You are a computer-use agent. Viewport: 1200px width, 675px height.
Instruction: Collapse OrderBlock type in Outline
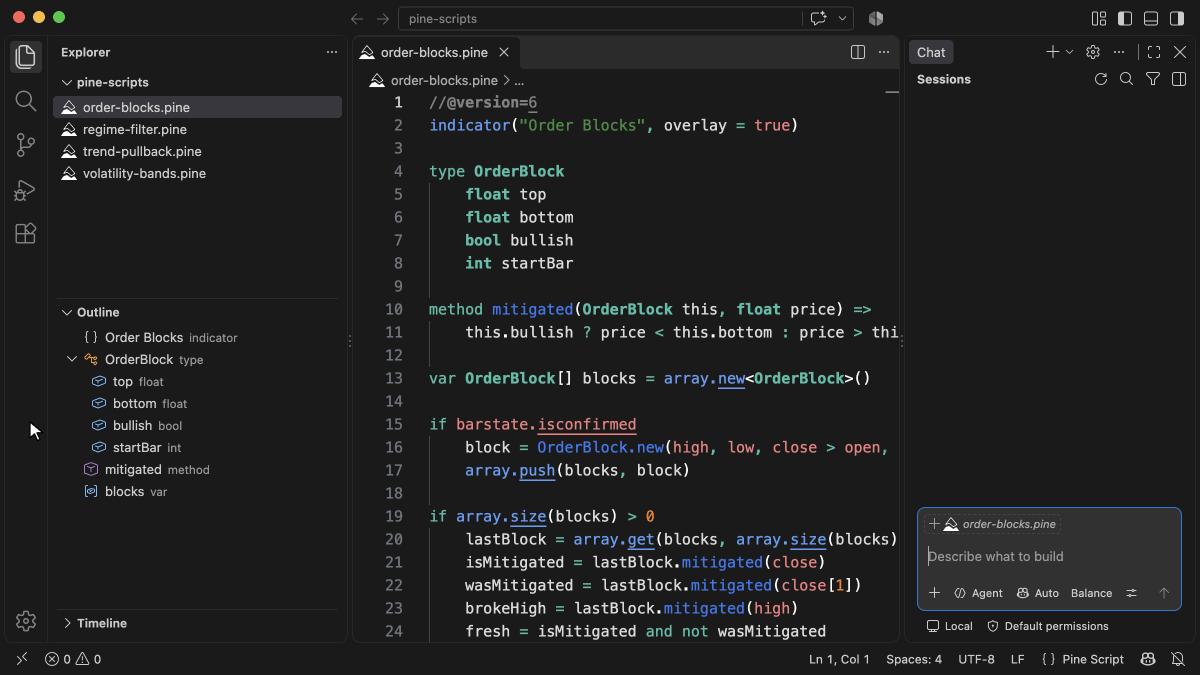tap(72, 359)
